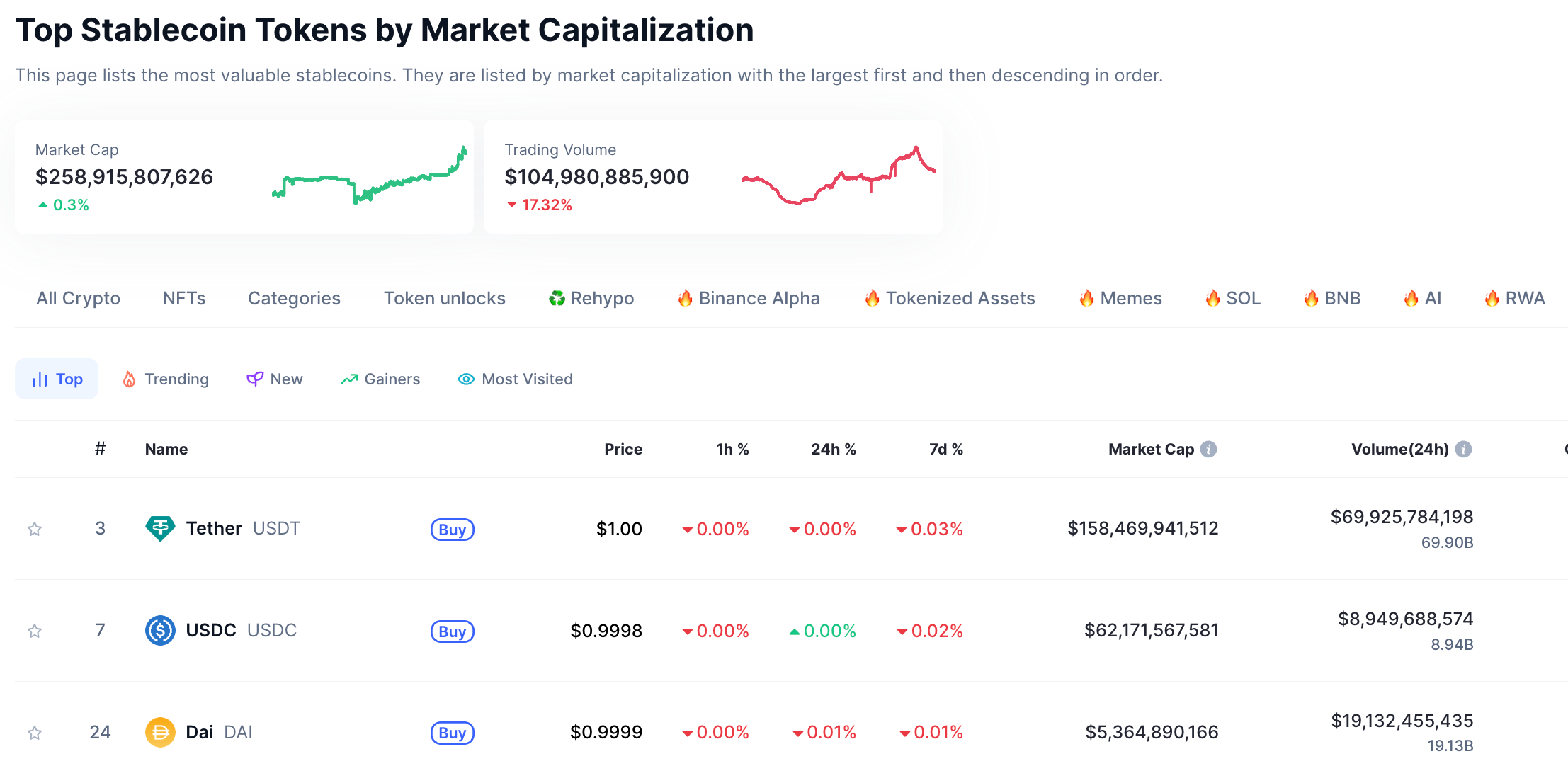Toggle the star next to USDC
The height and width of the screenshot is (783, 1568).
pyautogui.click(x=34, y=630)
